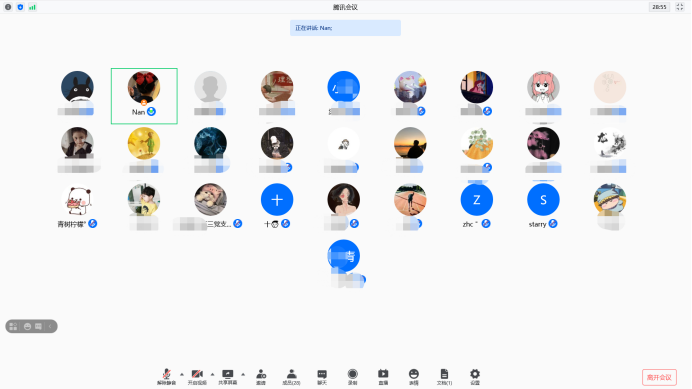Open the documents (1) icon
The width and height of the screenshot is (692, 389).
(x=444, y=377)
